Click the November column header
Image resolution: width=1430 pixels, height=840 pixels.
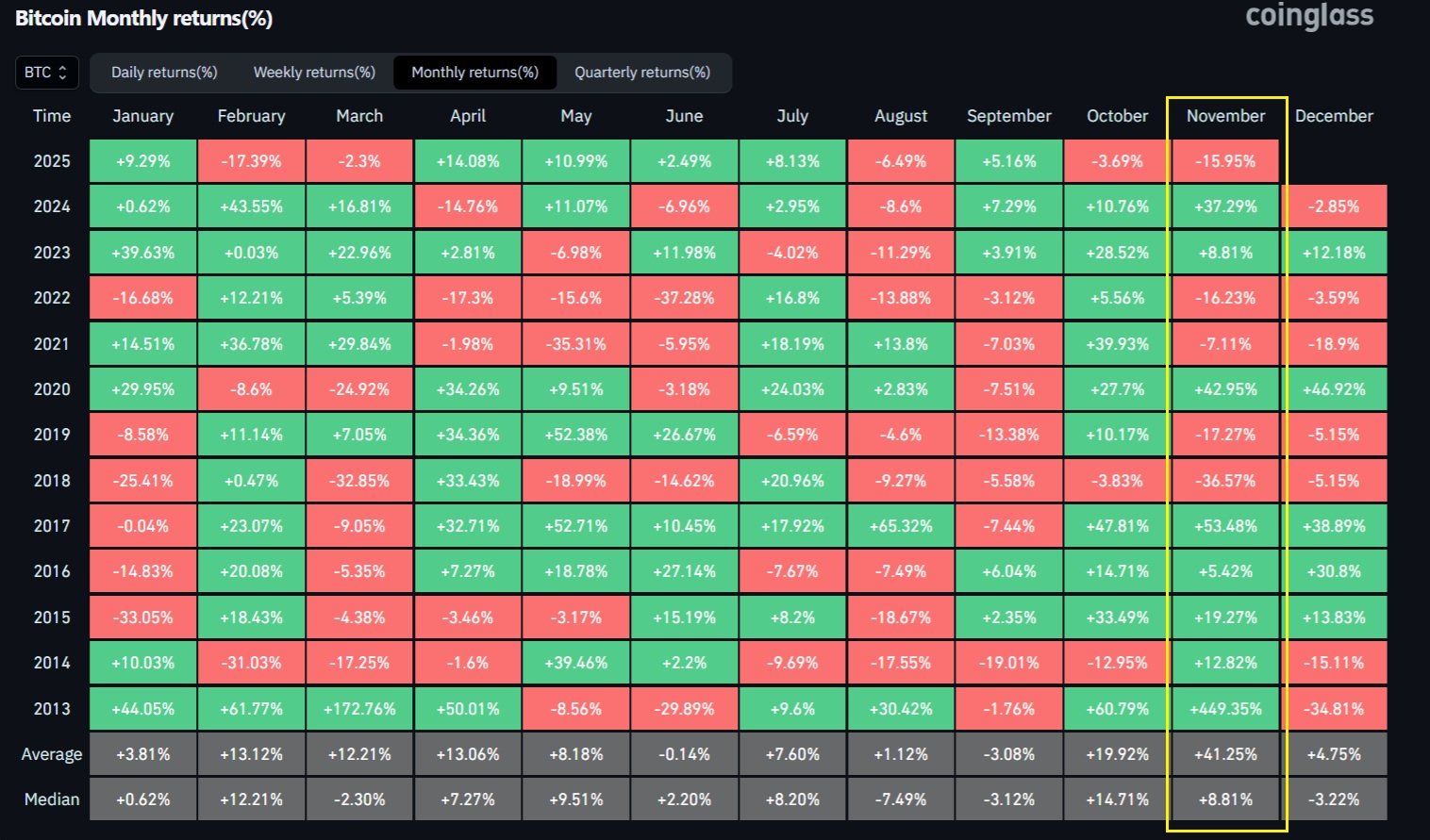tap(1225, 116)
